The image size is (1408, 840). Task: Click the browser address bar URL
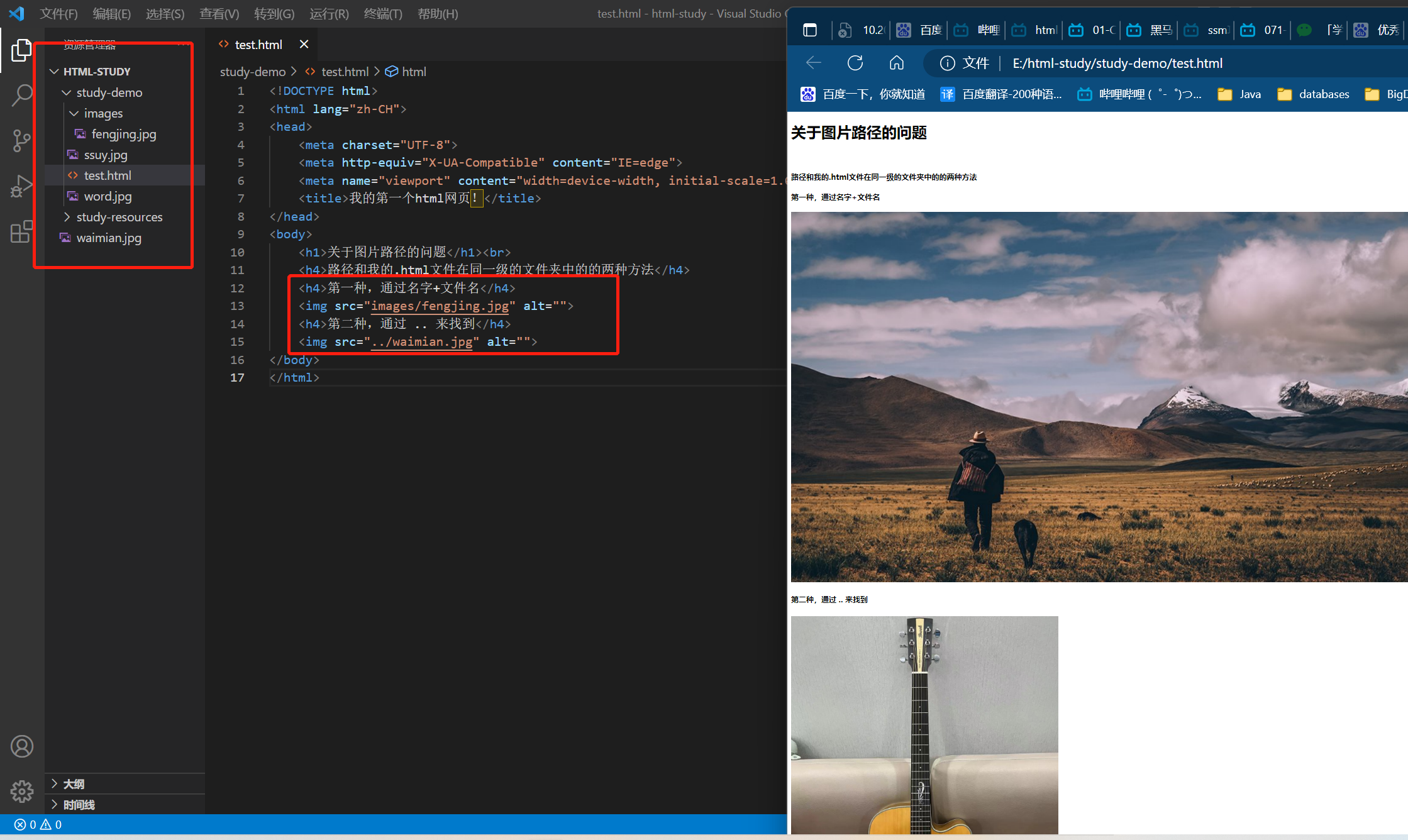(1117, 63)
